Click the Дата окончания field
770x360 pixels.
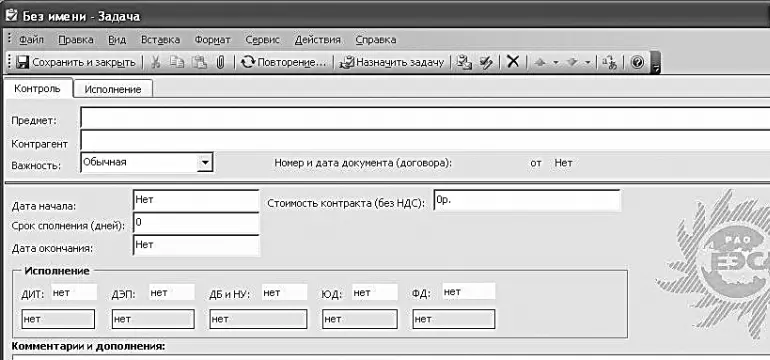pos(195,246)
